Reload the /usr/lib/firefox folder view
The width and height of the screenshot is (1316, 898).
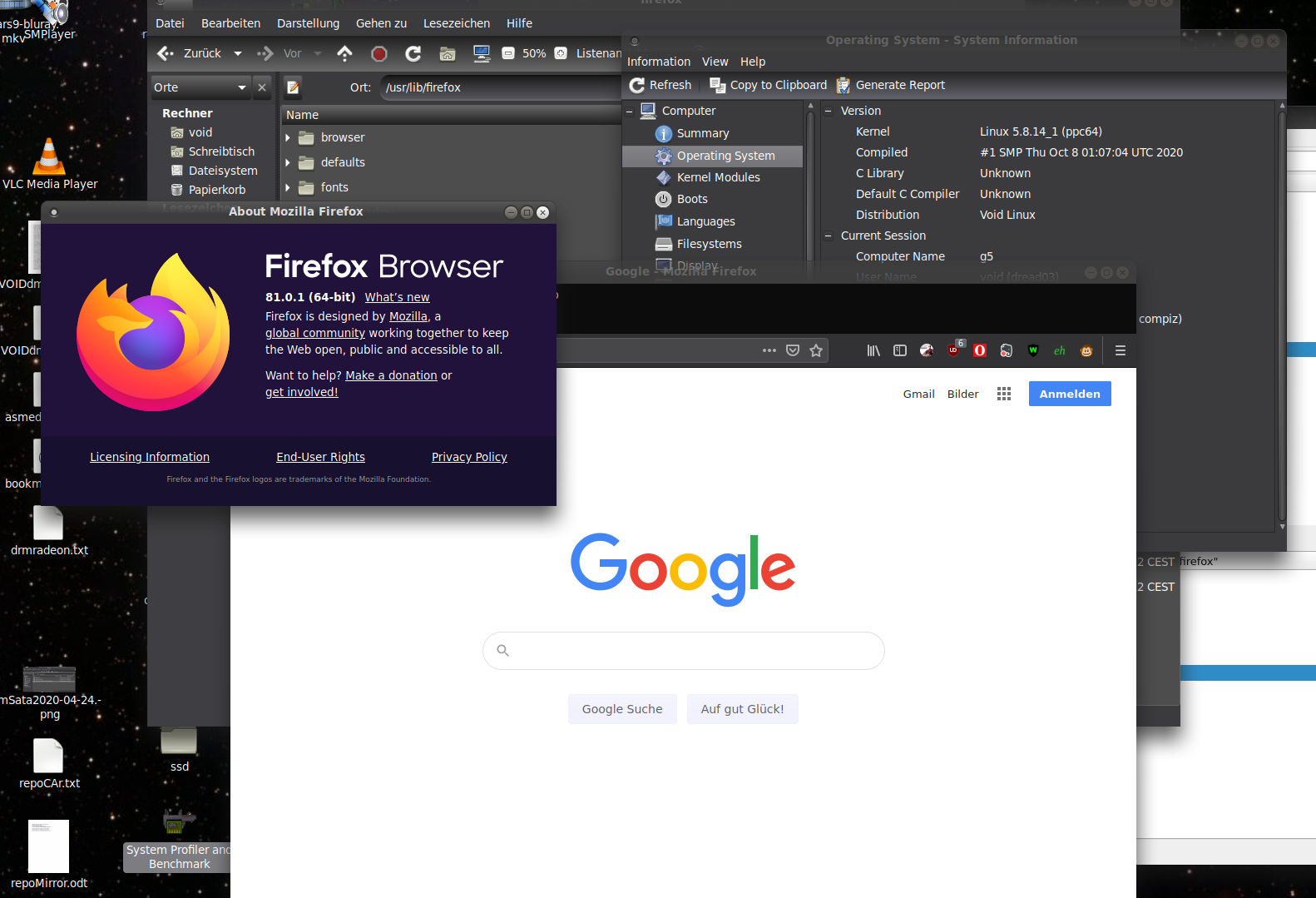point(413,53)
